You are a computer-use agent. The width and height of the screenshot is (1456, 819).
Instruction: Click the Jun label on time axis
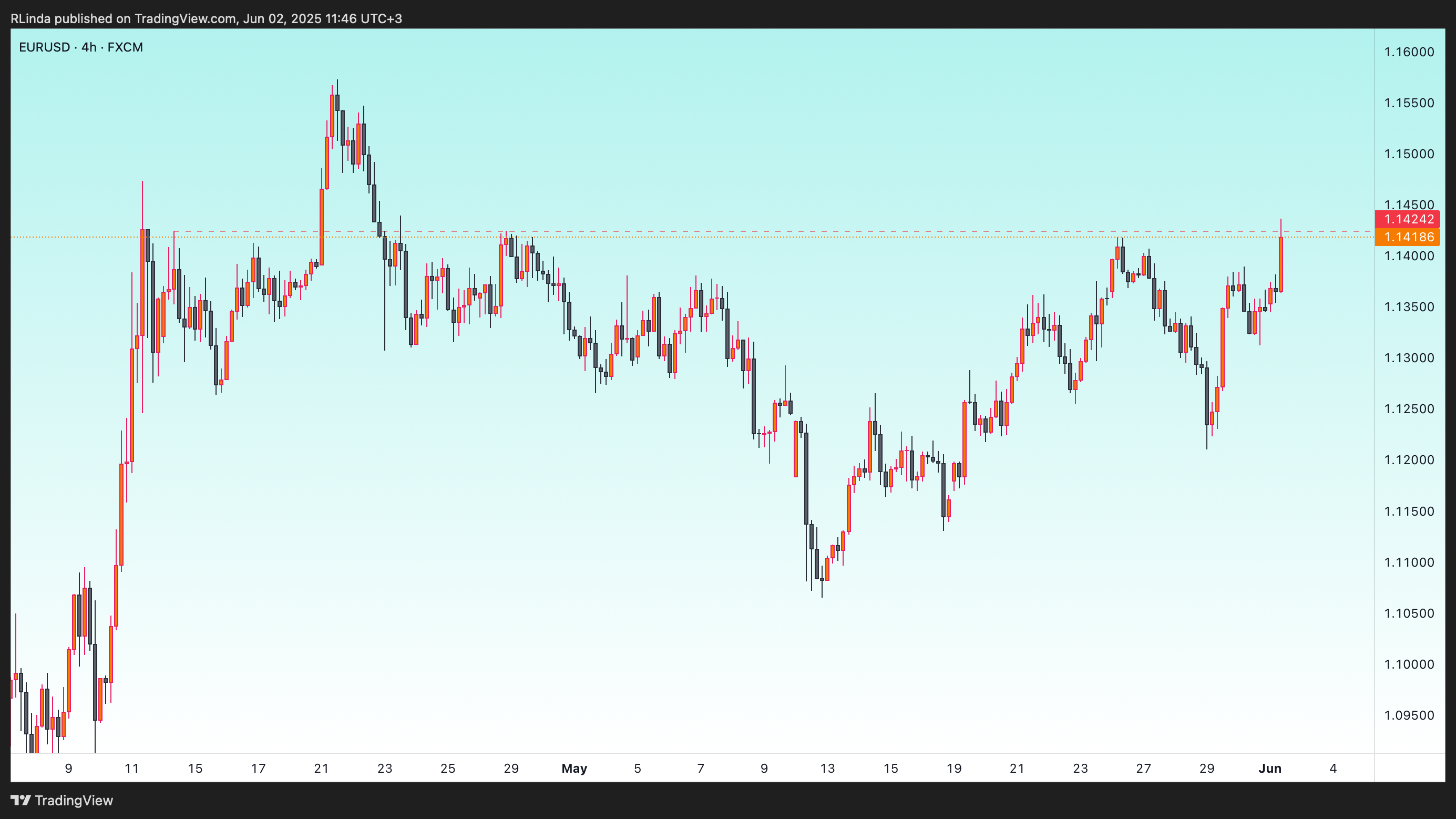click(x=1269, y=769)
